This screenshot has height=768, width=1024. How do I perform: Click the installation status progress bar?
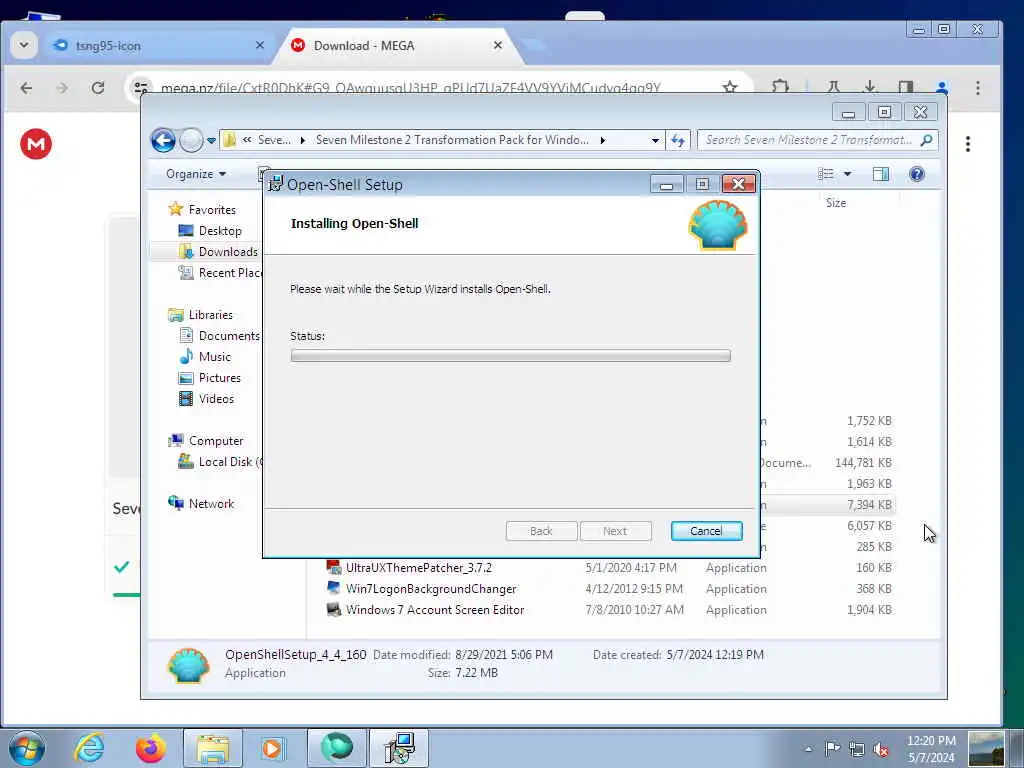click(510, 355)
